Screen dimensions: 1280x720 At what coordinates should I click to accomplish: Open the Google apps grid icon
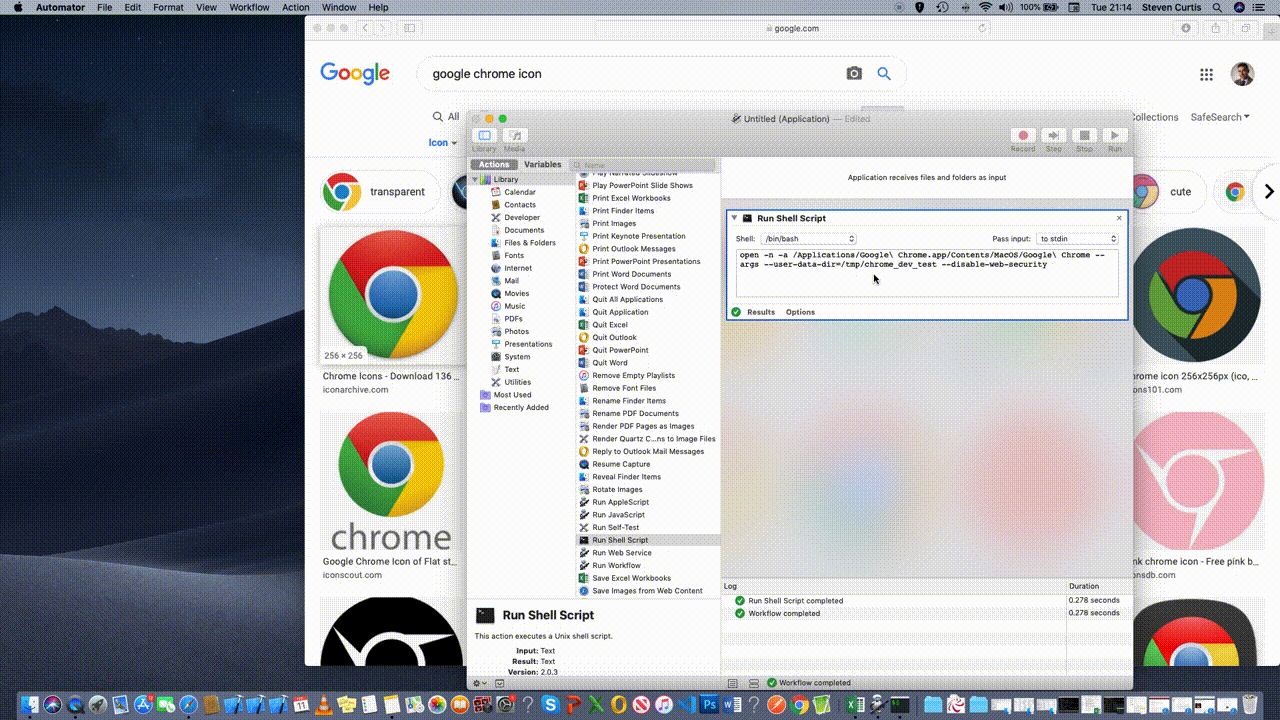point(1206,75)
